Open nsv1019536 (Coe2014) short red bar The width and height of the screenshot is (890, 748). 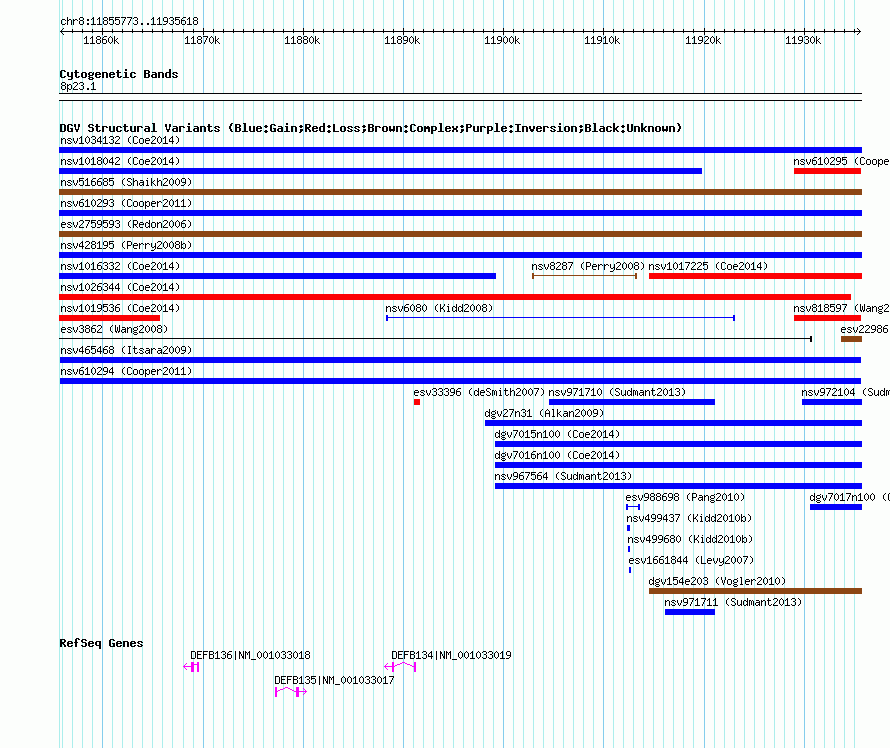pos(110,318)
